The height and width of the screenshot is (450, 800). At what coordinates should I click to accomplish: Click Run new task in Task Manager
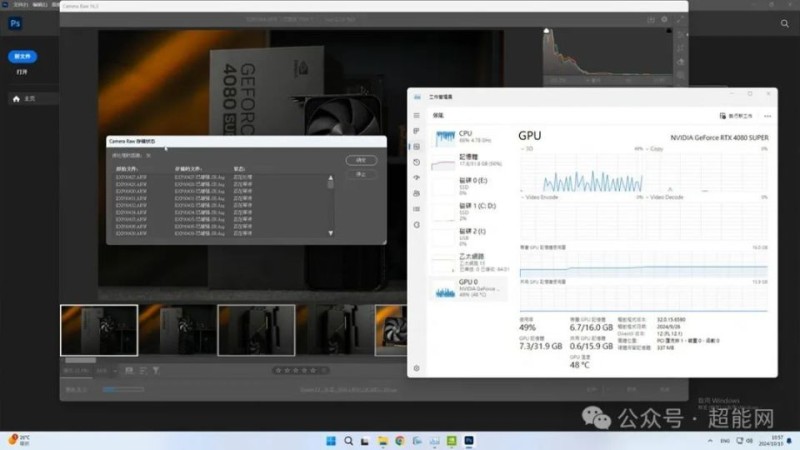736,116
